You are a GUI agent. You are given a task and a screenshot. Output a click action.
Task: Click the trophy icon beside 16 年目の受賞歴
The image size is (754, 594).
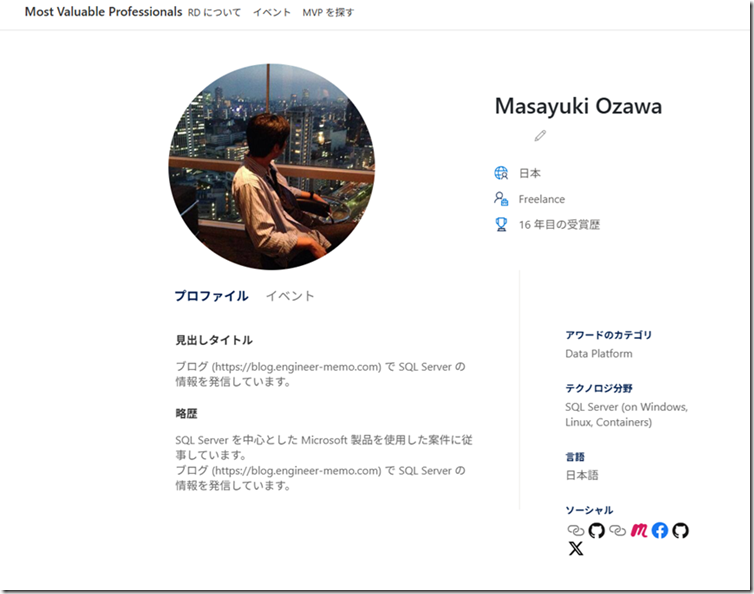pos(501,225)
